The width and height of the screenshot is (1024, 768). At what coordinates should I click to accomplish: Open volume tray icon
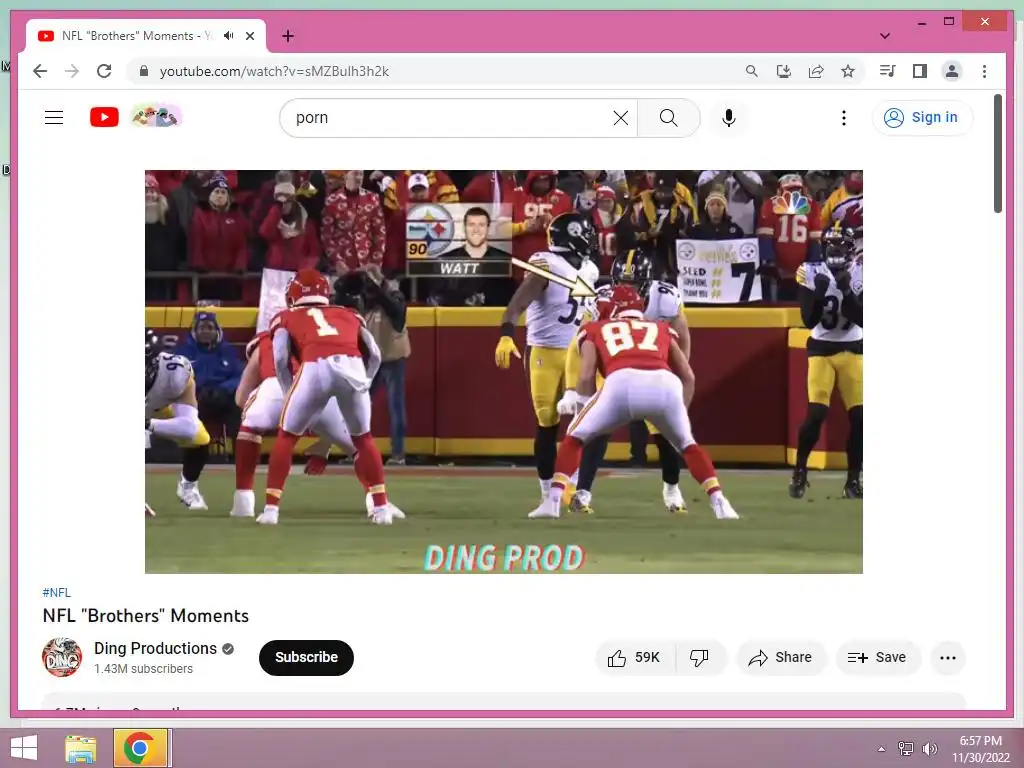pos(930,748)
